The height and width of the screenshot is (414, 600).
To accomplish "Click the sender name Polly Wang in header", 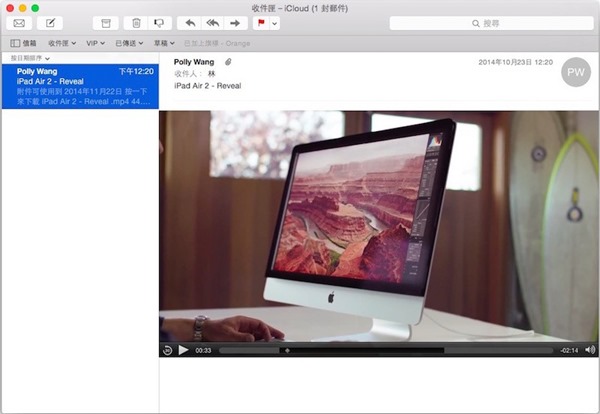I will 194,62.
